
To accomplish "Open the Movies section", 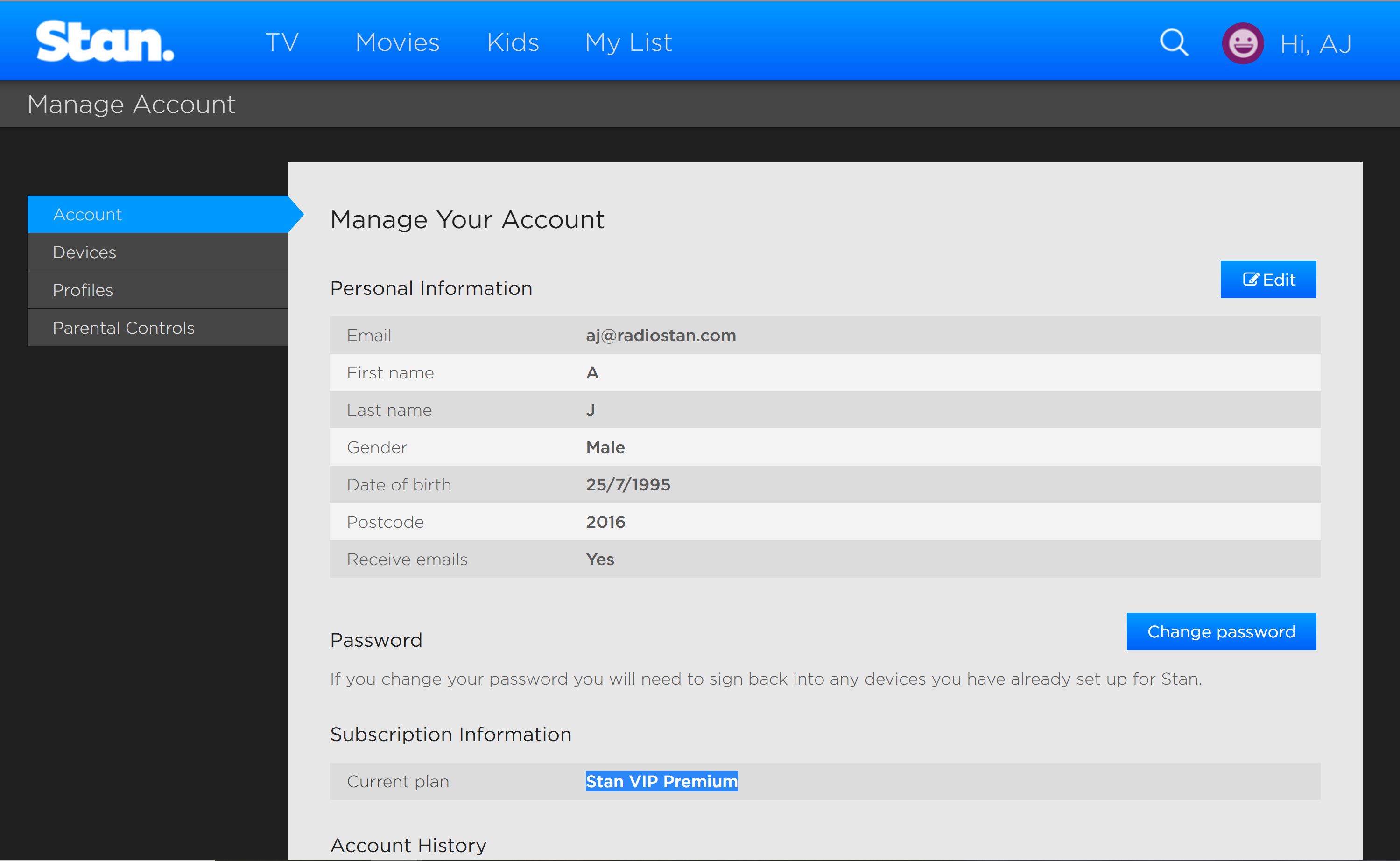I will (x=397, y=43).
